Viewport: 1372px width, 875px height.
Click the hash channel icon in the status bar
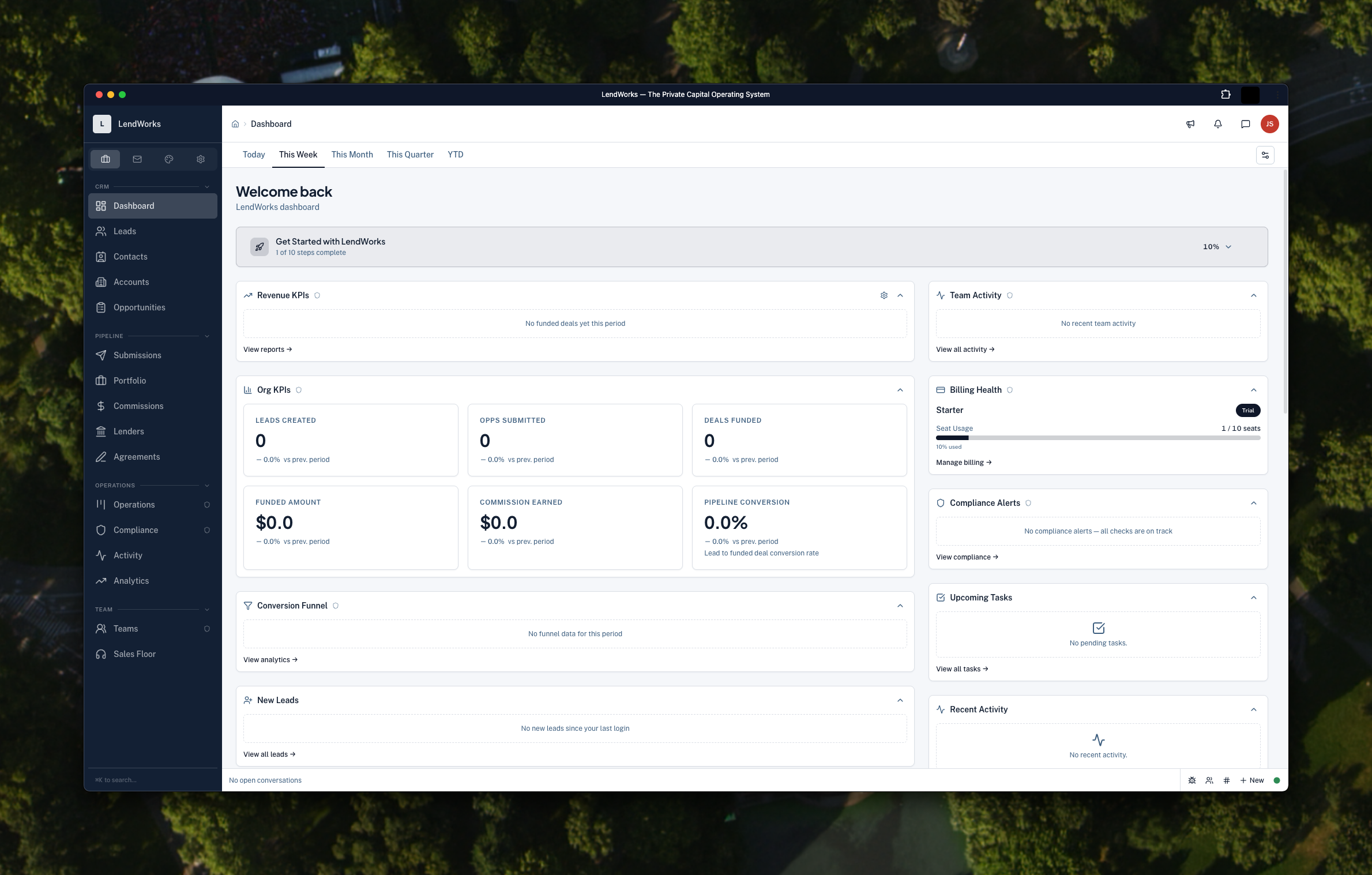pos(1227,780)
